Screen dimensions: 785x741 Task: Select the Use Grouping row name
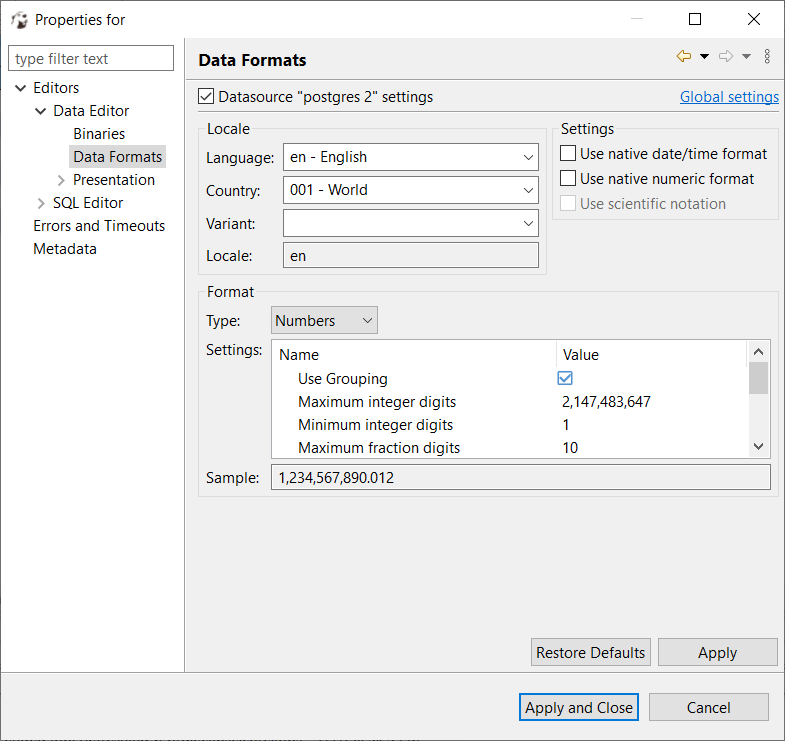(342, 379)
